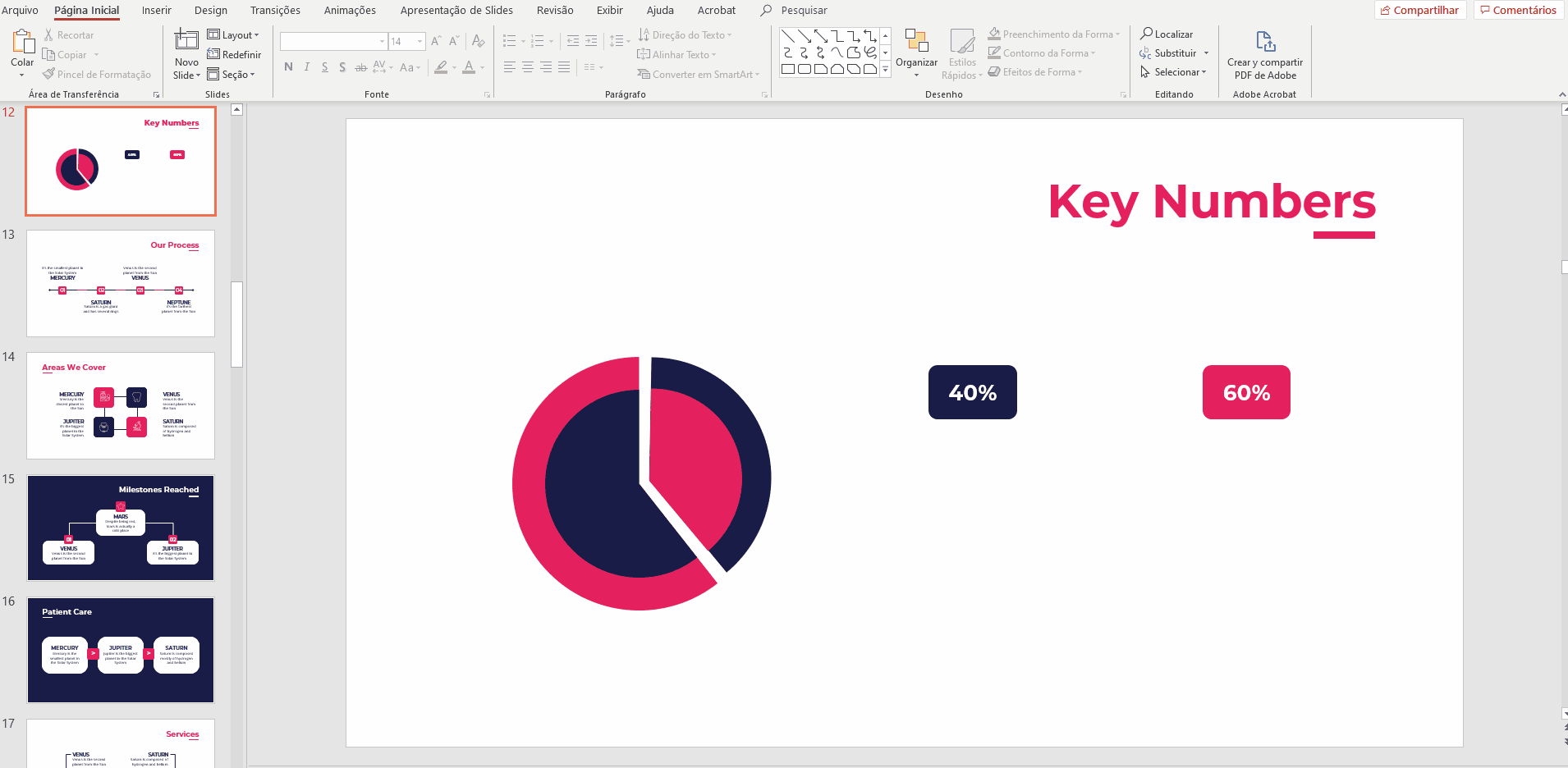Collapse the ribbon with the up chevron
1568x768 pixels.
1561,95
